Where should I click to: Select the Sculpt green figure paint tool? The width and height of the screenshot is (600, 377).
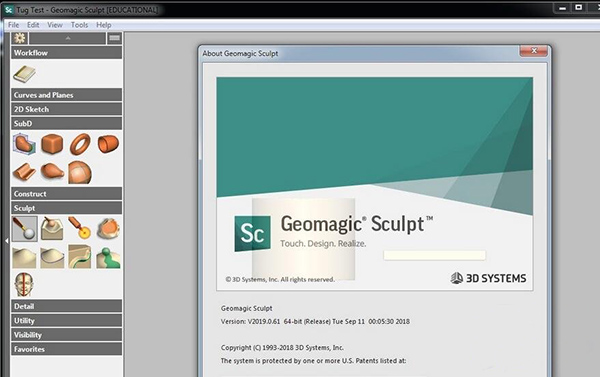coord(108,257)
